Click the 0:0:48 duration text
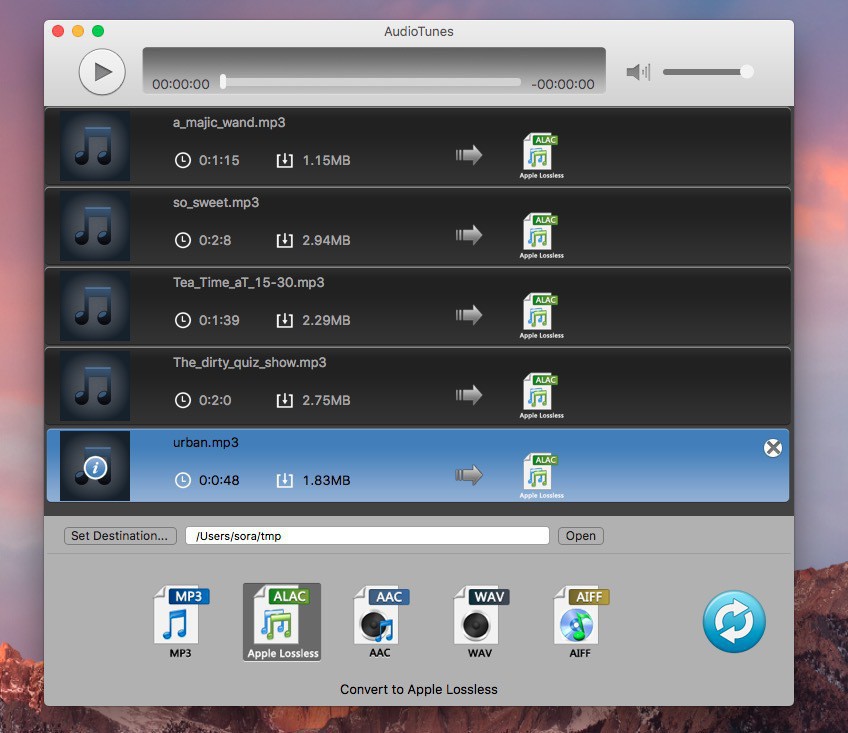Viewport: 848px width, 733px height. tap(219, 480)
